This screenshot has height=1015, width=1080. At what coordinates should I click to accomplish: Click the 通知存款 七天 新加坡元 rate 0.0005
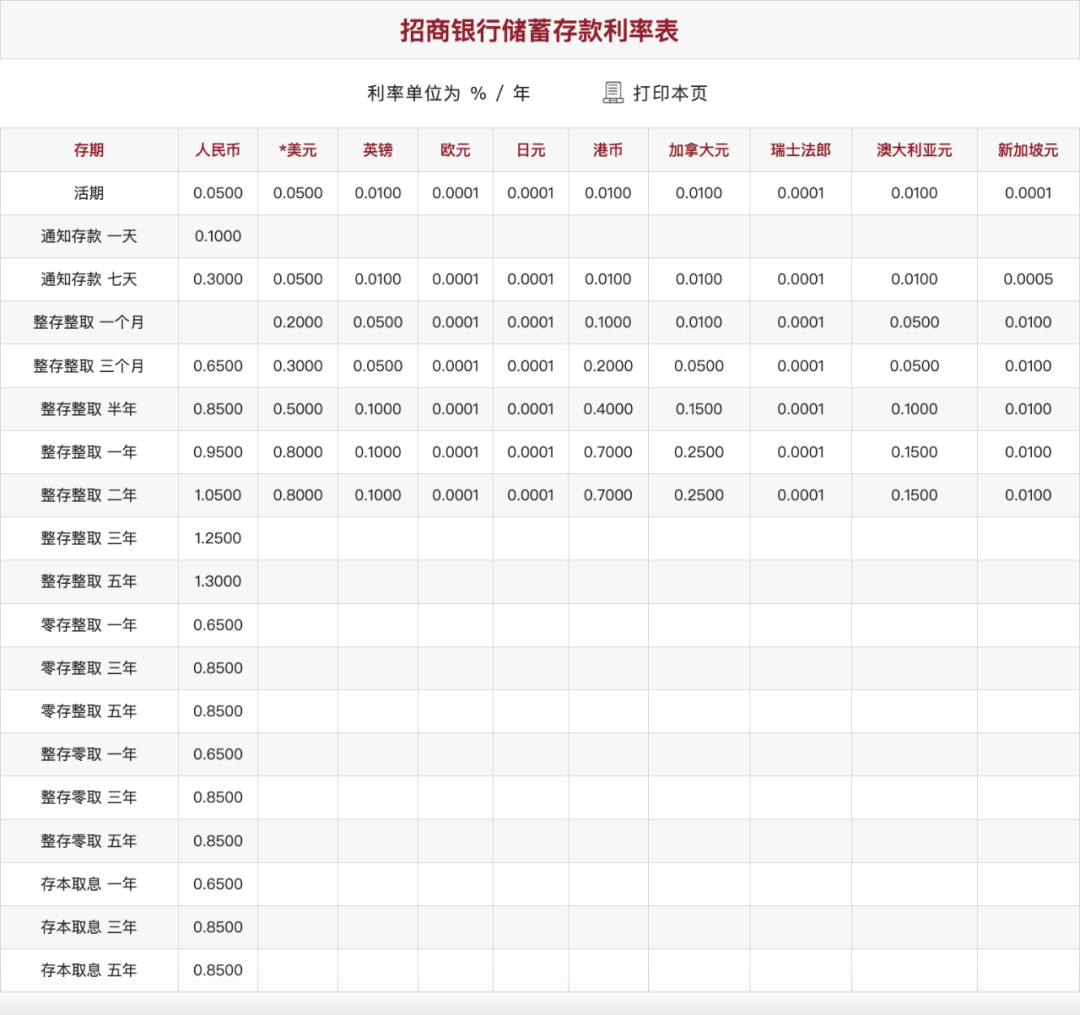point(1028,279)
